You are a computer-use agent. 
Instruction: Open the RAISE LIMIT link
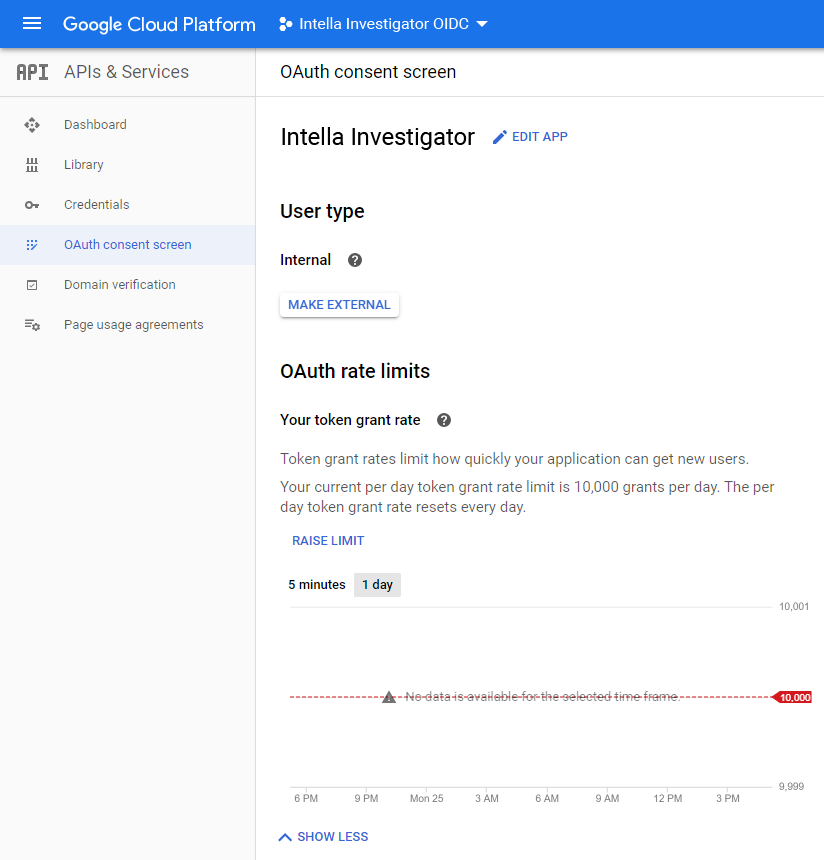click(x=328, y=540)
